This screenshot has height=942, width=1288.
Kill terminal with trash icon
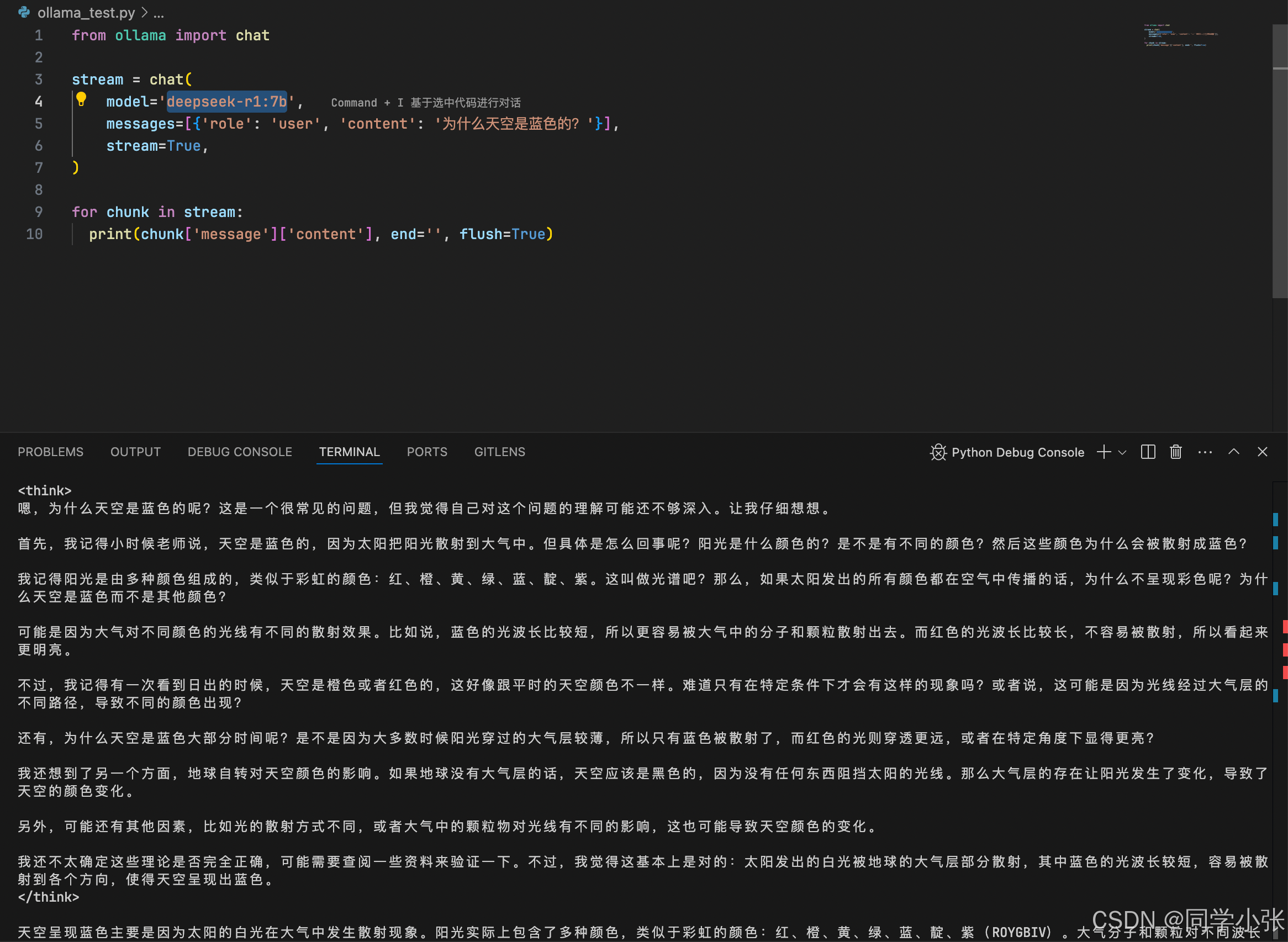(x=1176, y=452)
